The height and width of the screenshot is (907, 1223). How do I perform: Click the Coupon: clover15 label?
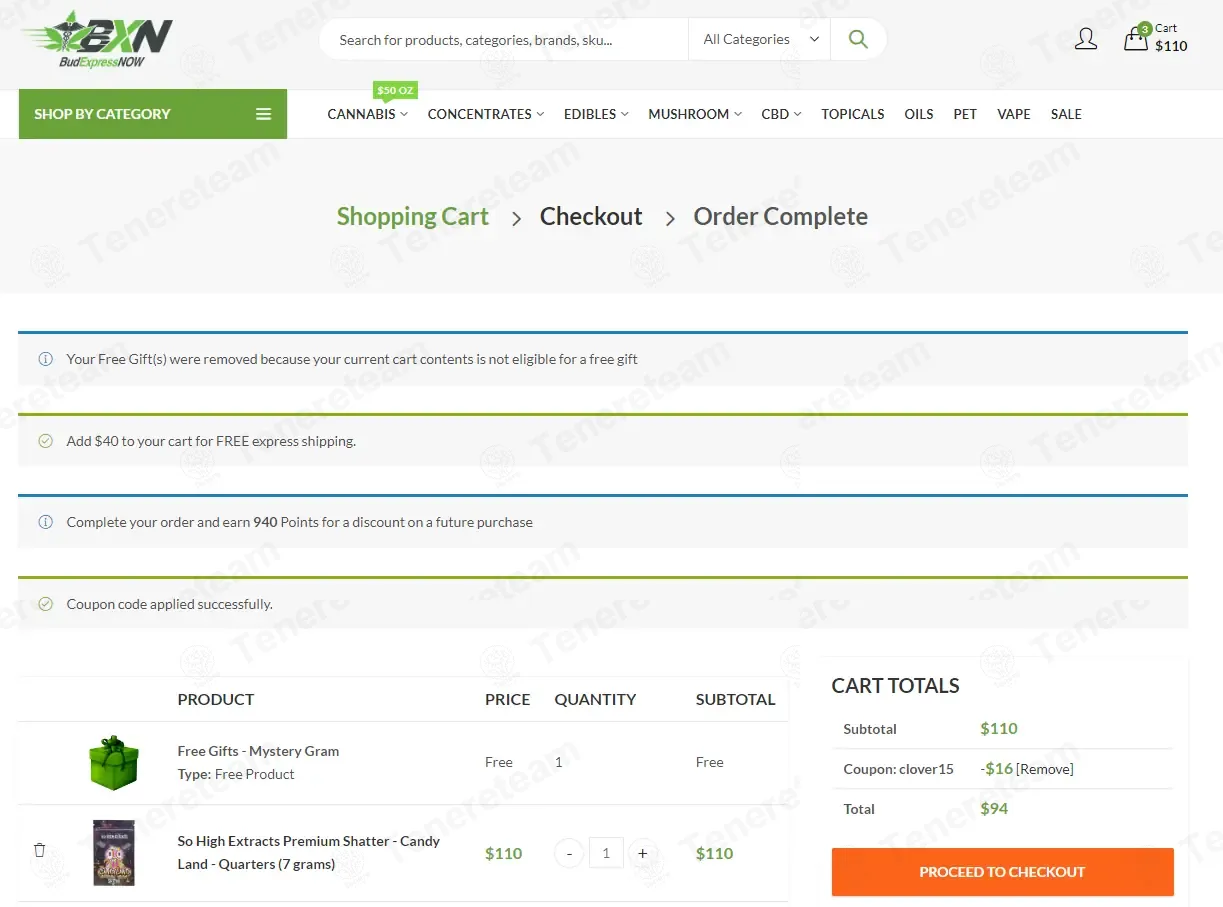coord(898,769)
